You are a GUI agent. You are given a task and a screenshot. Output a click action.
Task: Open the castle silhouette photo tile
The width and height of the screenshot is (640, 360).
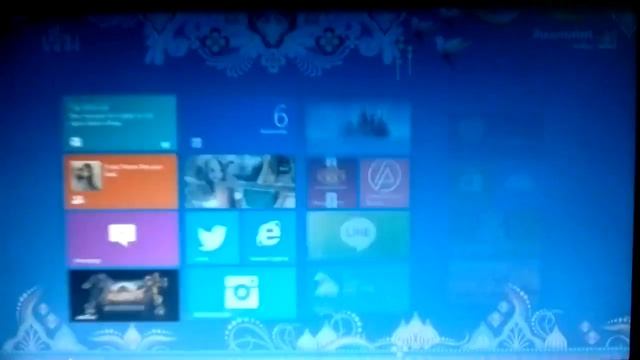pyautogui.click(x=358, y=127)
